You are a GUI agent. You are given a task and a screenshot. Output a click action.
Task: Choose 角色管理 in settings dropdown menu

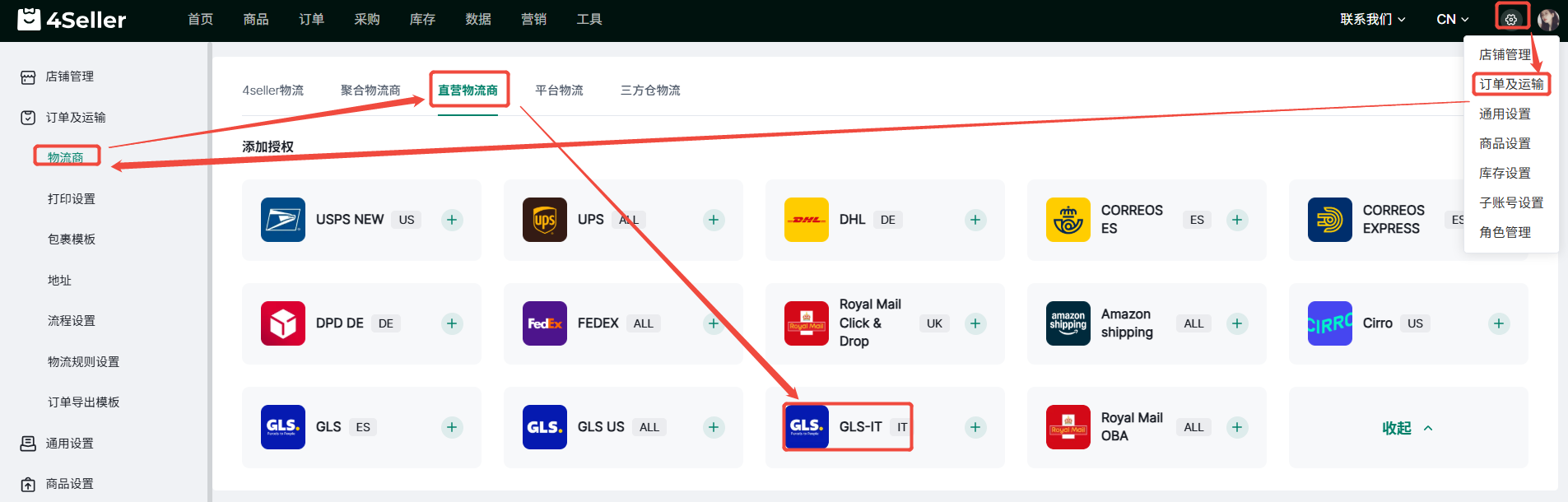pos(1505,232)
